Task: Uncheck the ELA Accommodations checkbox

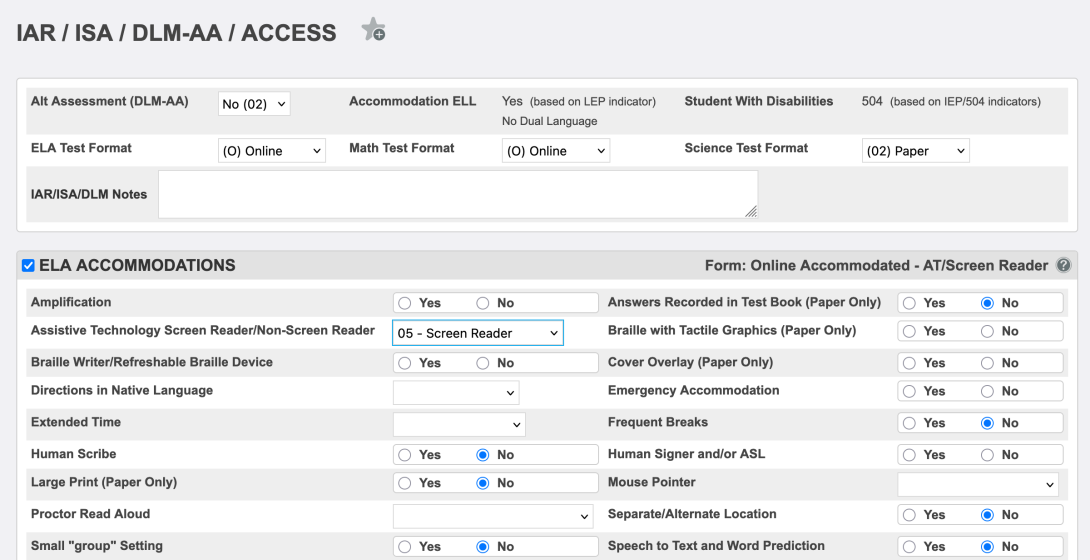Action: pos(28,266)
